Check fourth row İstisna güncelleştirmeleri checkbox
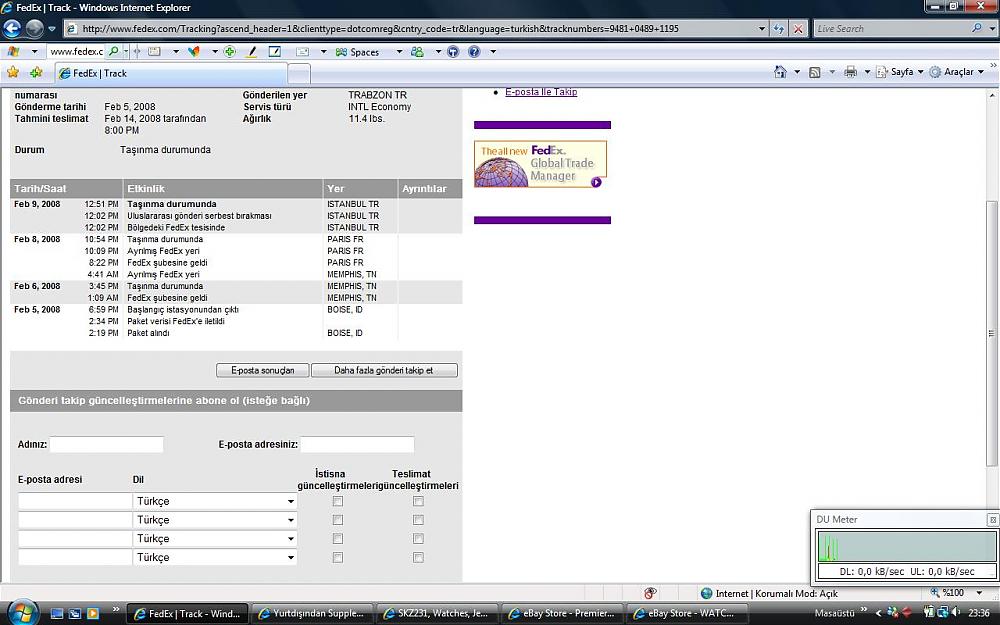This screenshot has width=1000, height=625. pyautogui.click(x=338, y=557)
